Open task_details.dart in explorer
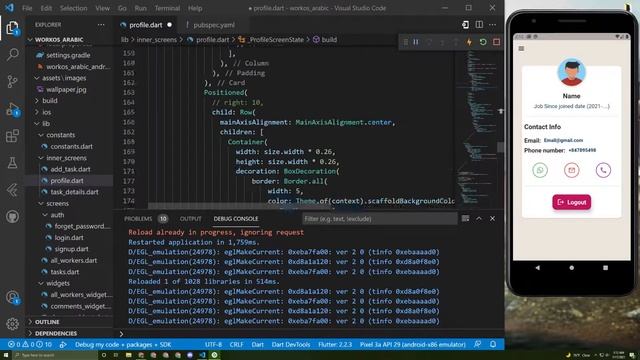The image size is (640, 360). (74, 192)
